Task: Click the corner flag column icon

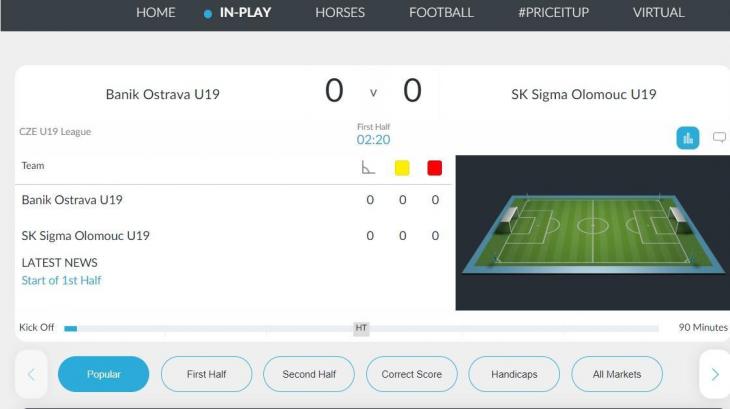Action: point(369,167)
